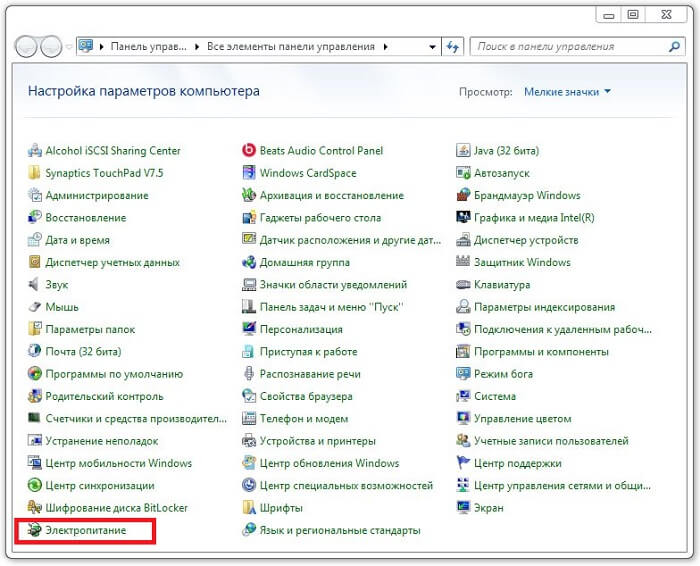Go forward with the Forward navigation button

[51, 46]
